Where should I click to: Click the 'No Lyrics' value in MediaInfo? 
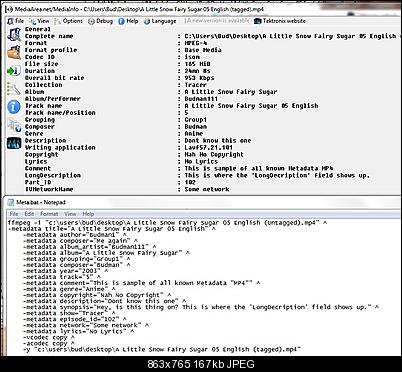click(x=201, y=162)
